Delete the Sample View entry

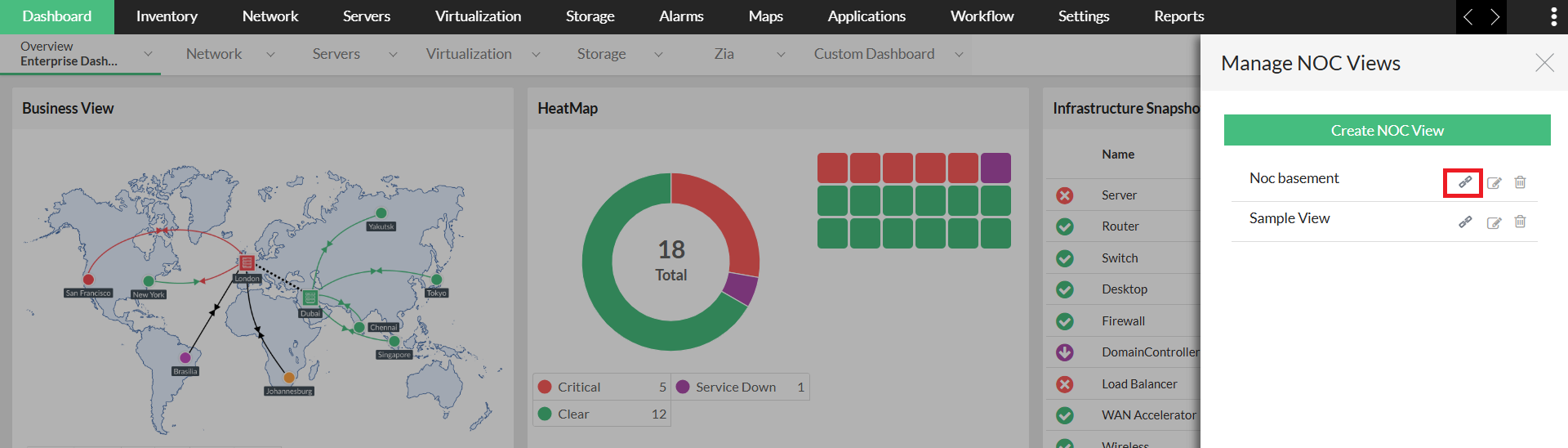pyautogui.click(x=1520, y=222)
